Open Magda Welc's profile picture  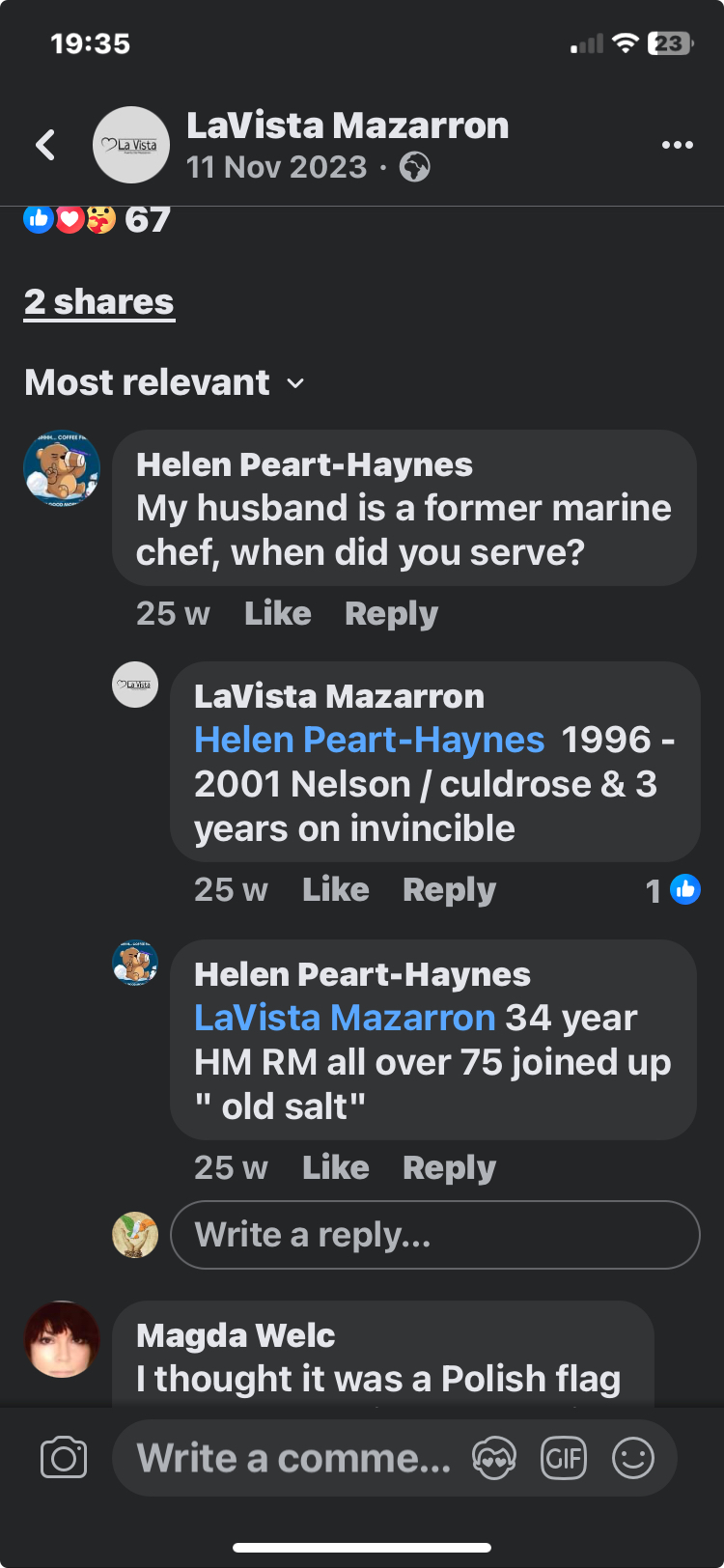[x=62, y=1339]
